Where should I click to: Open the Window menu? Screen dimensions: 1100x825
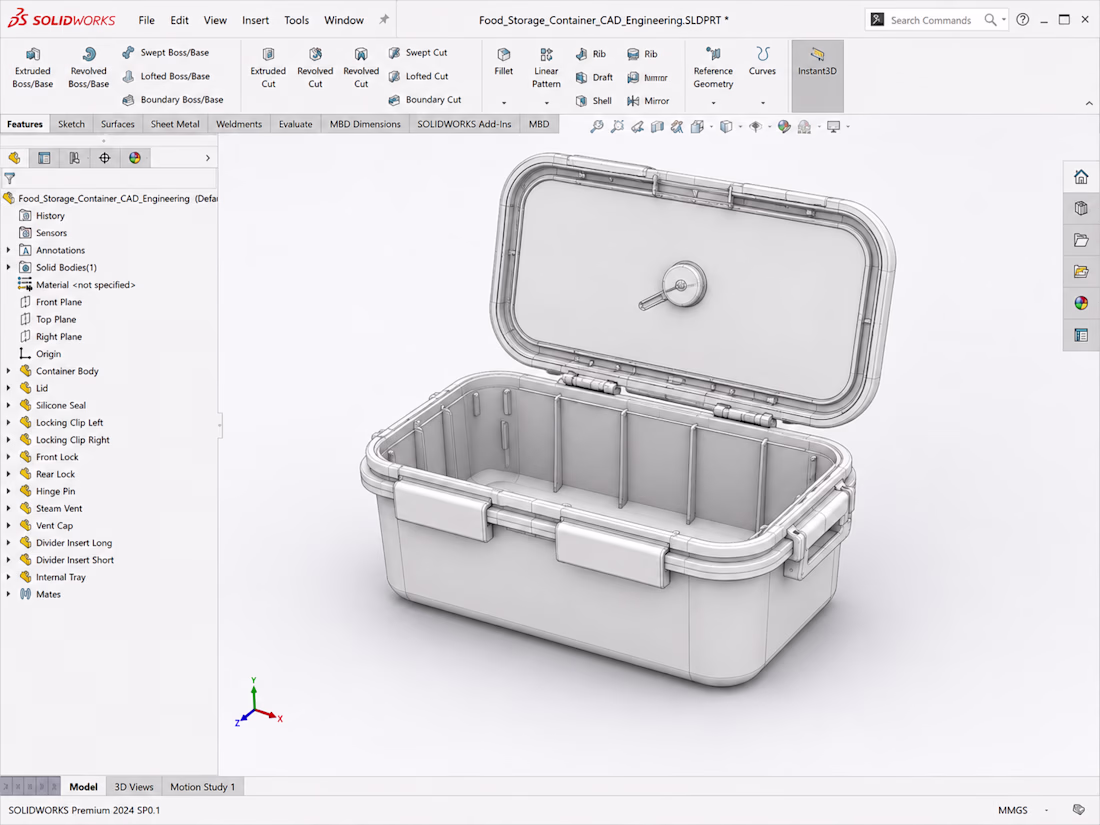[344, 20]
